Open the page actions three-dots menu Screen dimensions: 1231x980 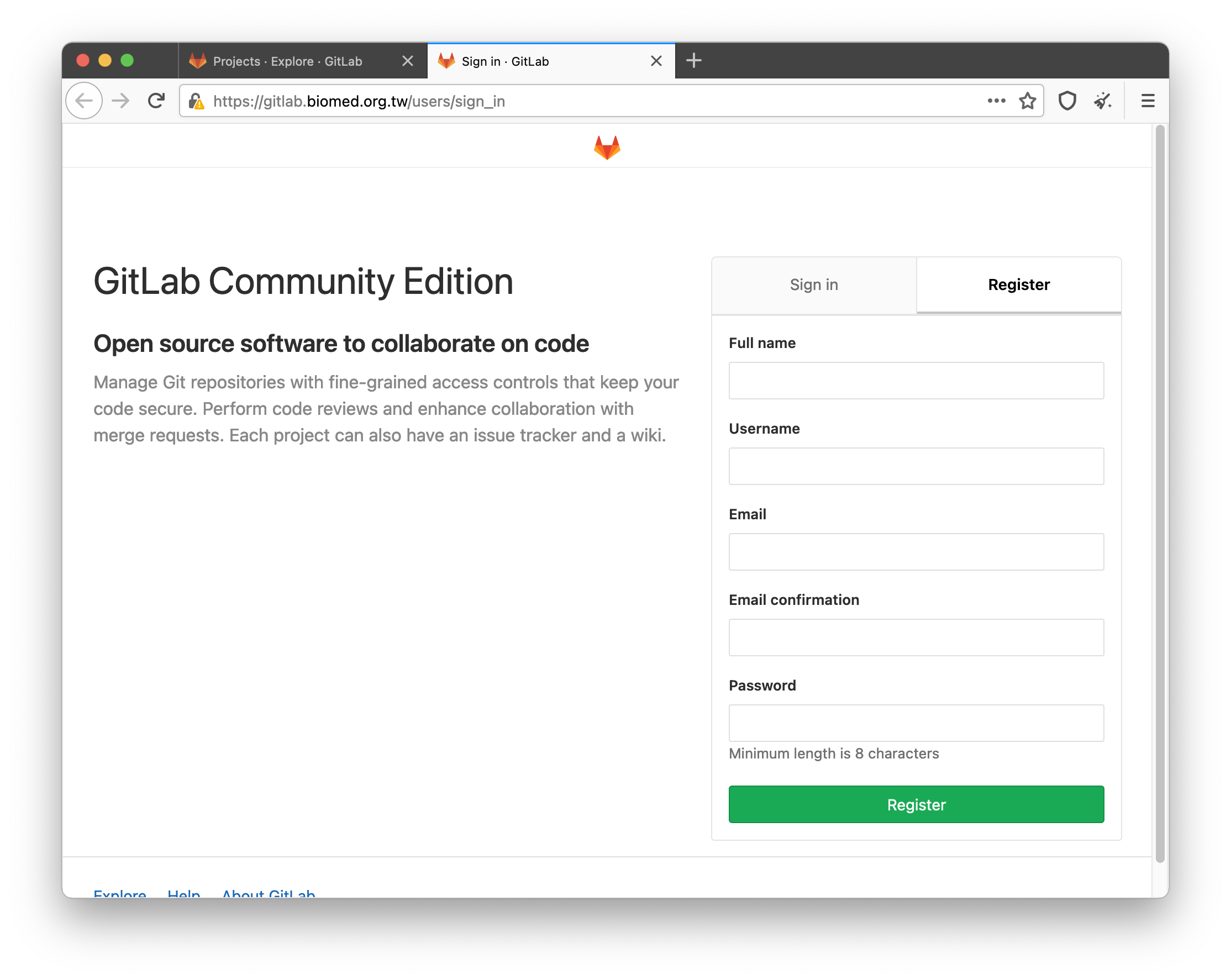pyautogui.click(x=996, y=101)
